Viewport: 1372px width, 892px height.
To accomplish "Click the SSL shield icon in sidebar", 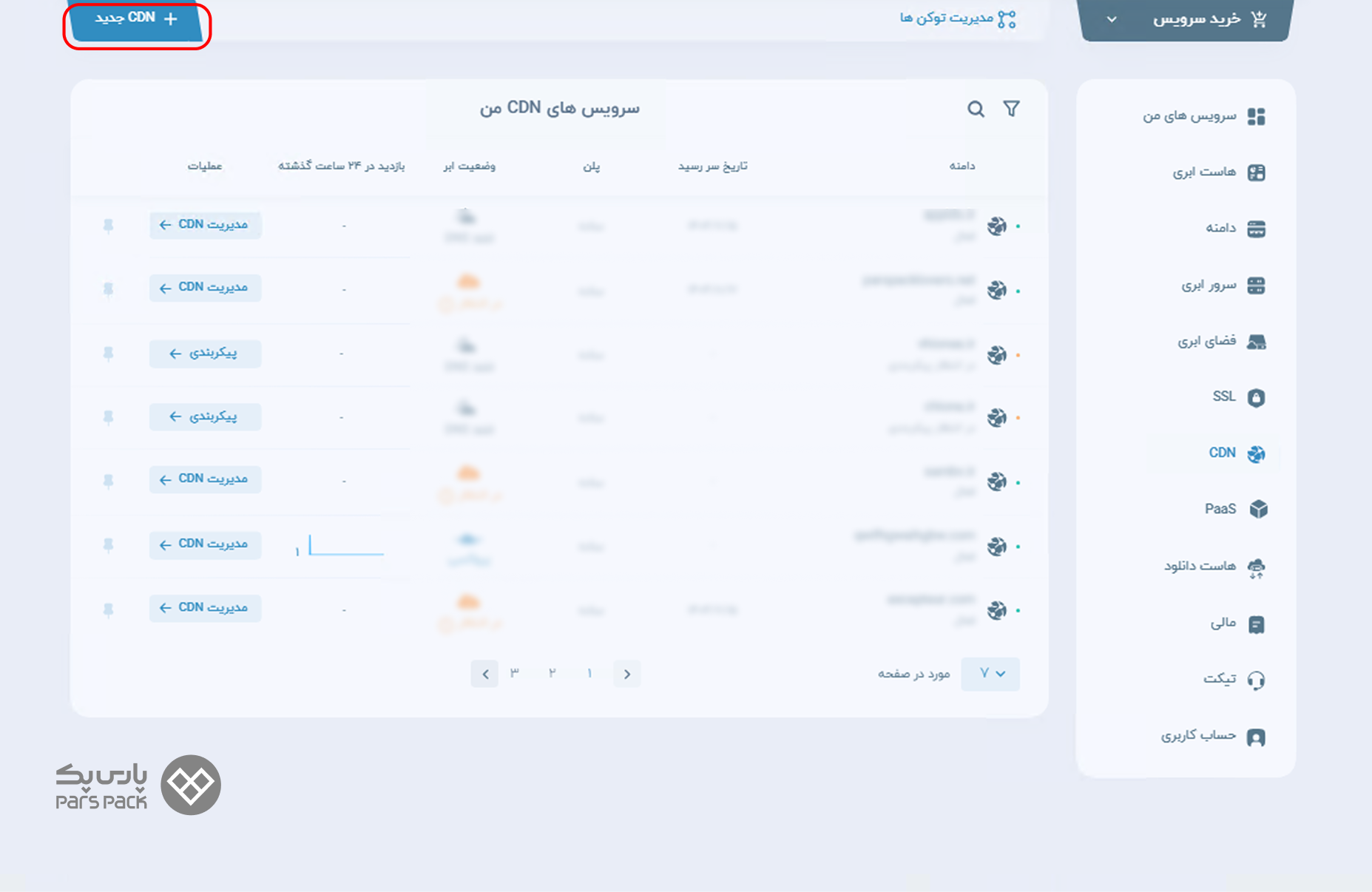I will click(1256, 397).
